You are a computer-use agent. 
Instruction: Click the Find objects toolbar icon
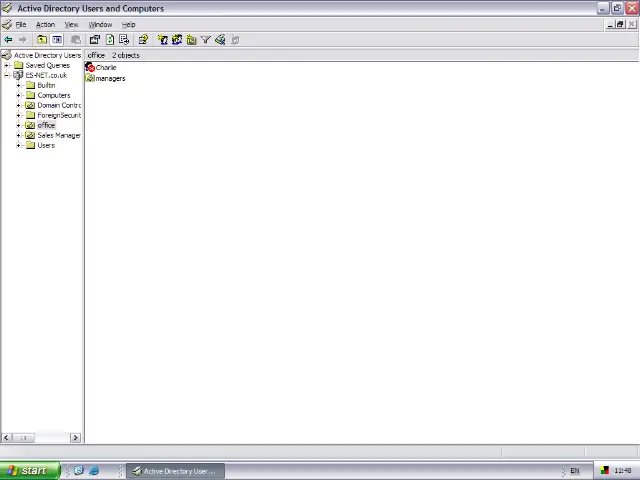coord(220,40)
